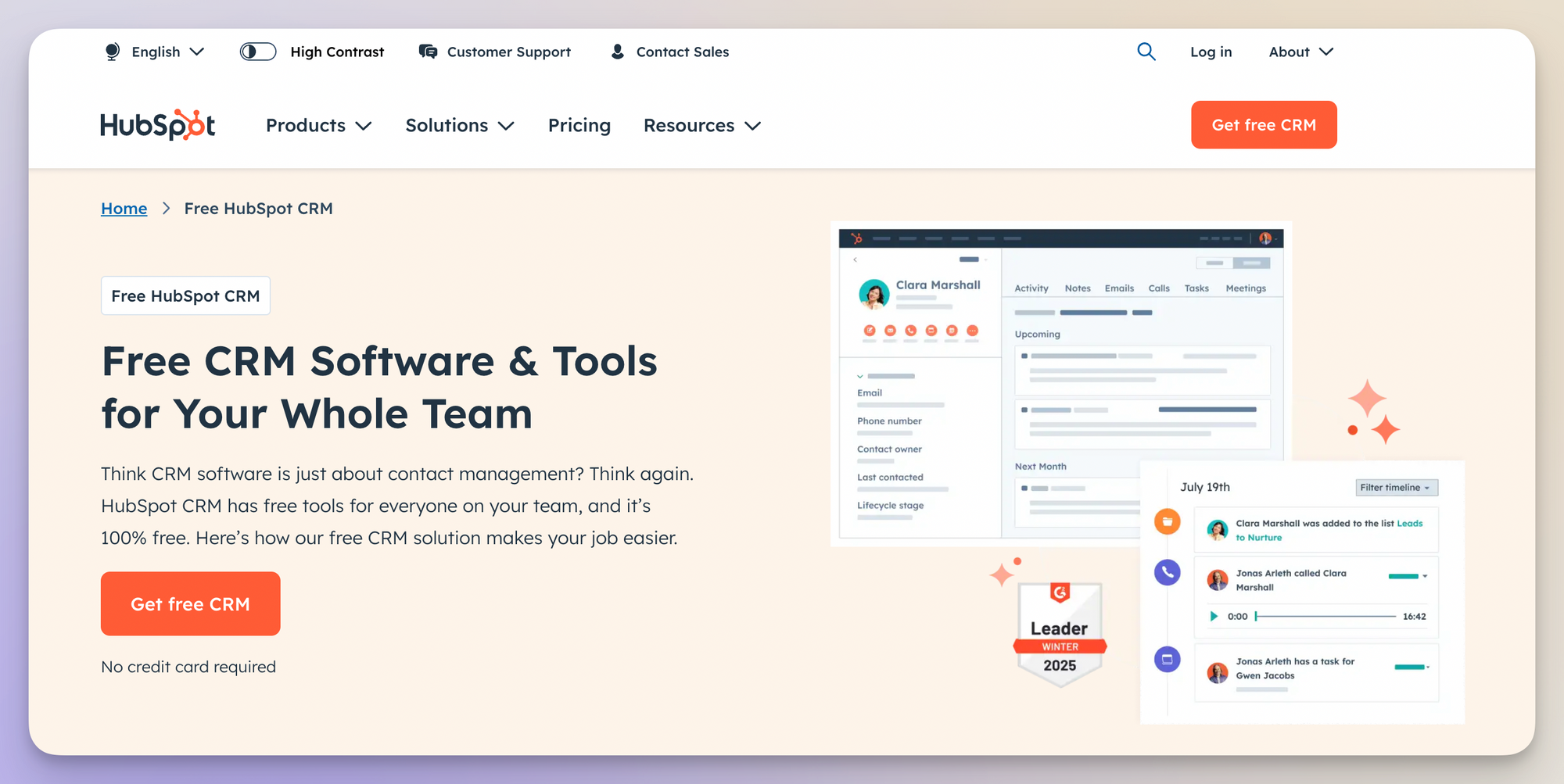The height and width of the screenshot is (784, 1564).
Task: Click the 16:42 call duration
Action: [1414, 617]
